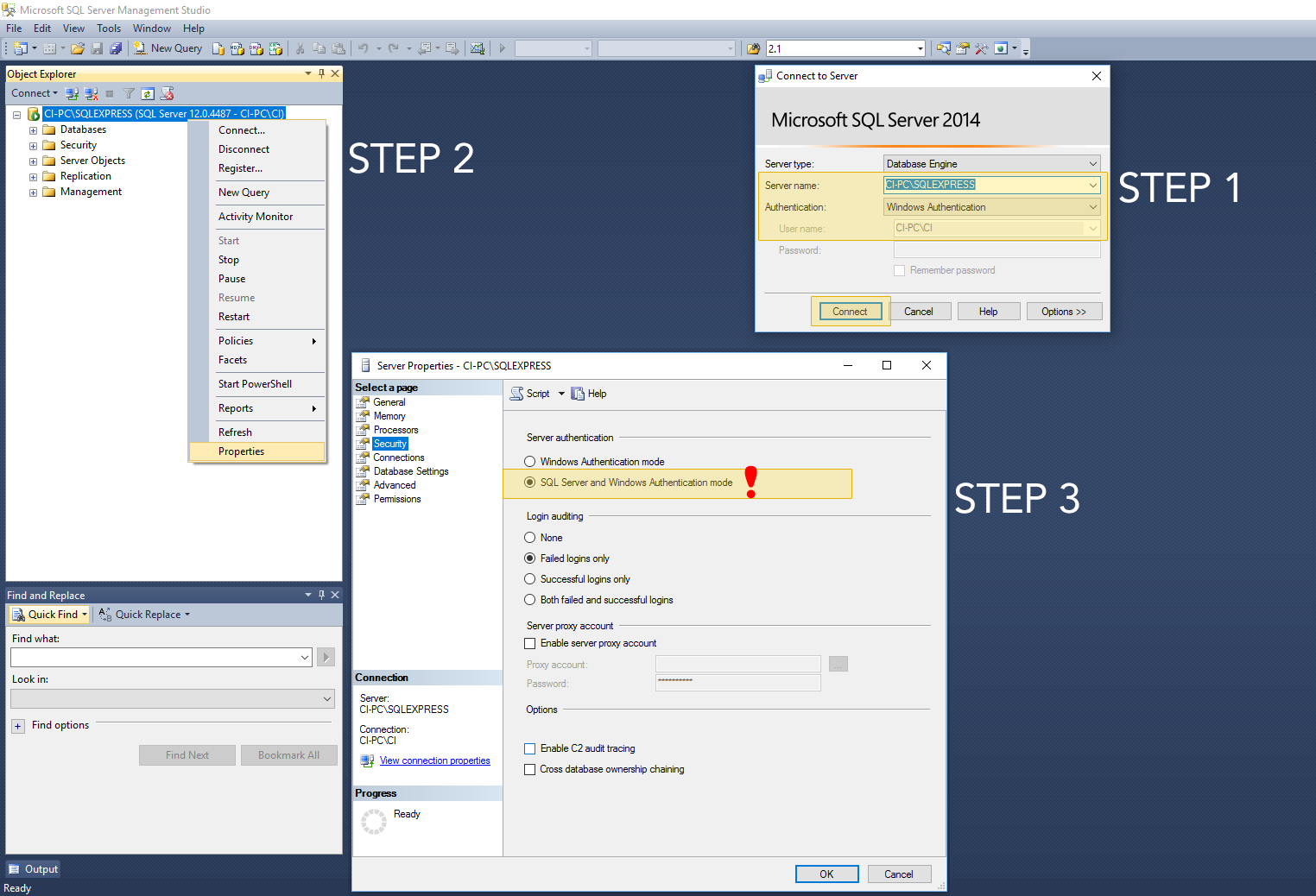Screen dimensions: 1316x896
Task: Click Cancel in Server Properties dialog
Action: pyautogui.click(x=898, y=874)
